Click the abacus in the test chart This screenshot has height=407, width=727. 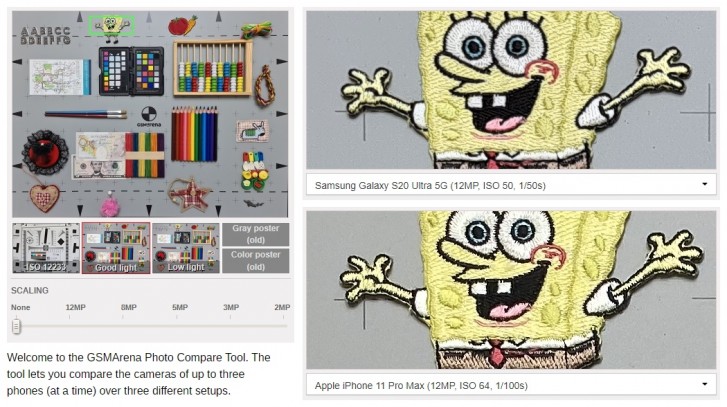[x=213, y=68]
